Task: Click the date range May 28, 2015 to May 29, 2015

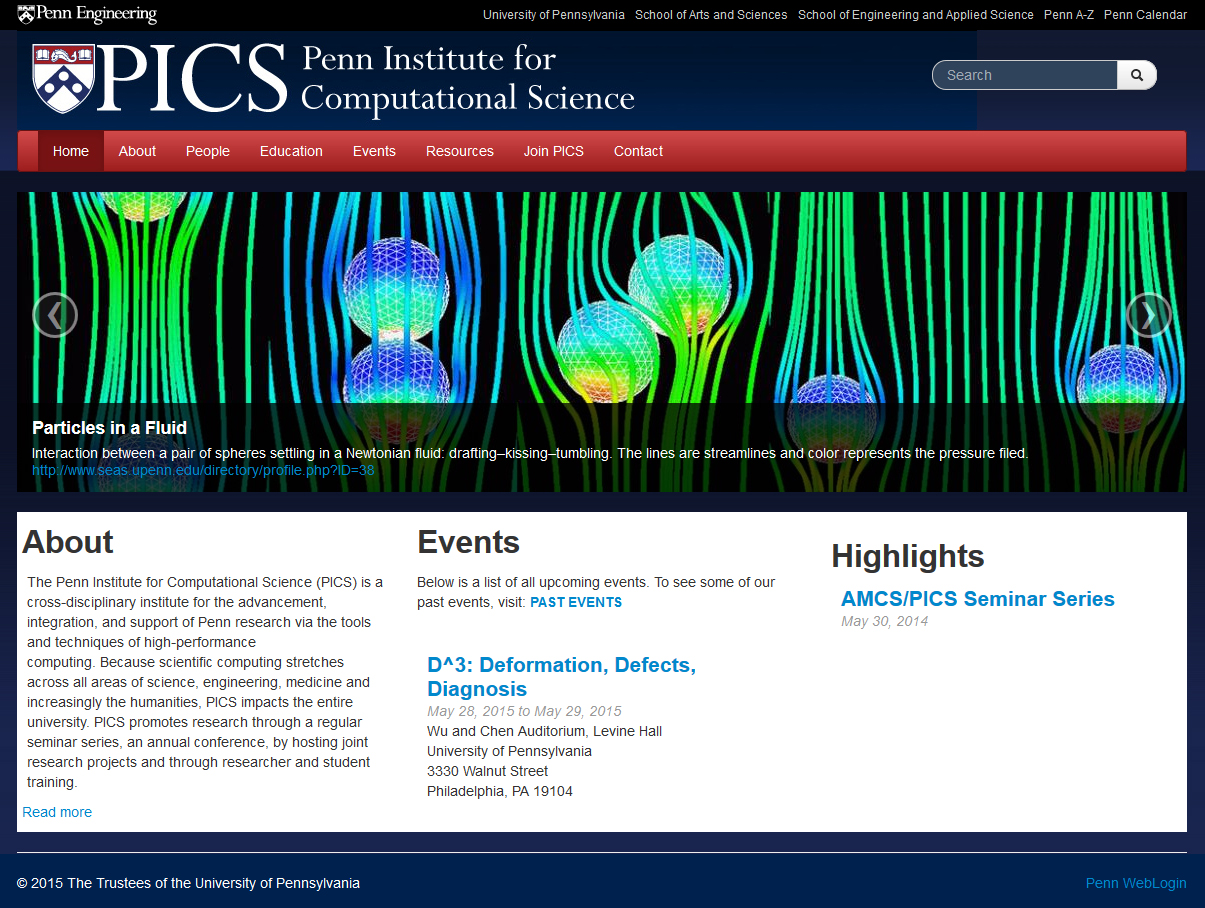Action: coord(524,711)
